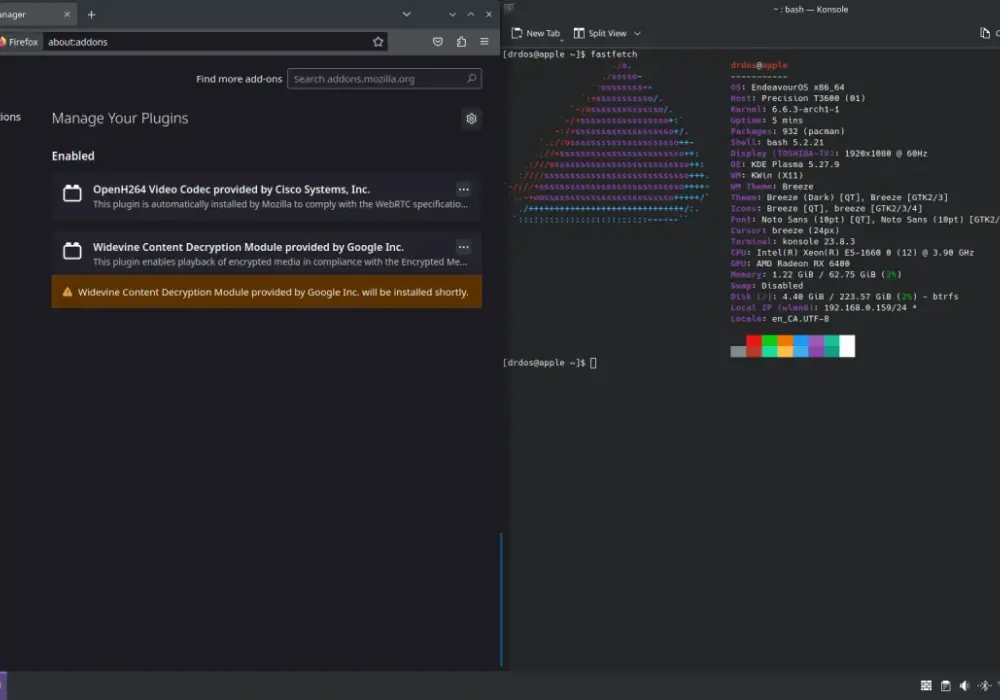Close the Add-ons Manager tab
Image resolution: width=1000 pixels, height=700 pixels.
67,14
